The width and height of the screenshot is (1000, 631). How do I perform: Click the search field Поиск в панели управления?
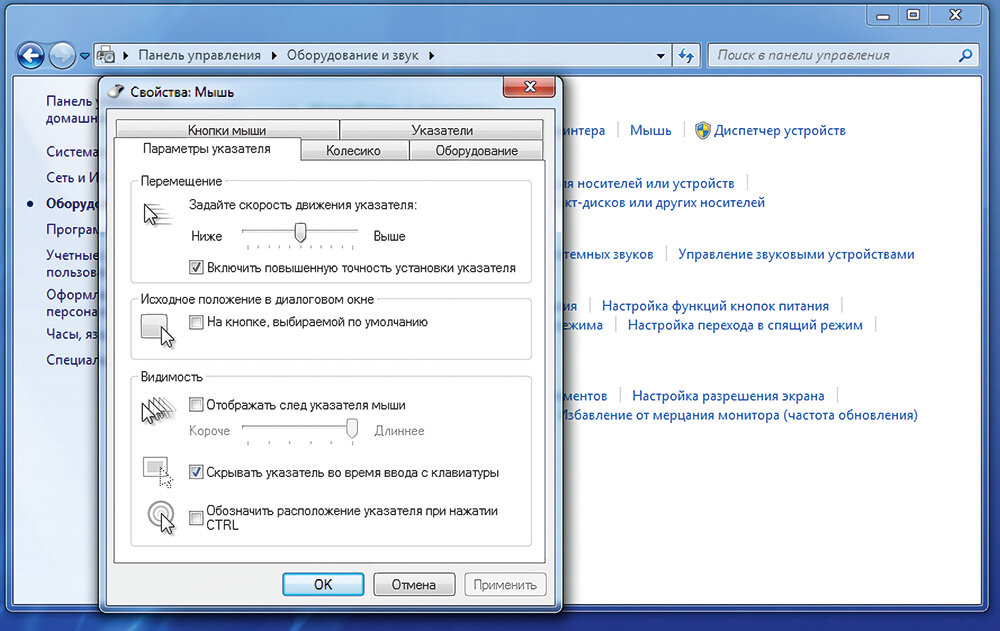[843, 56]
